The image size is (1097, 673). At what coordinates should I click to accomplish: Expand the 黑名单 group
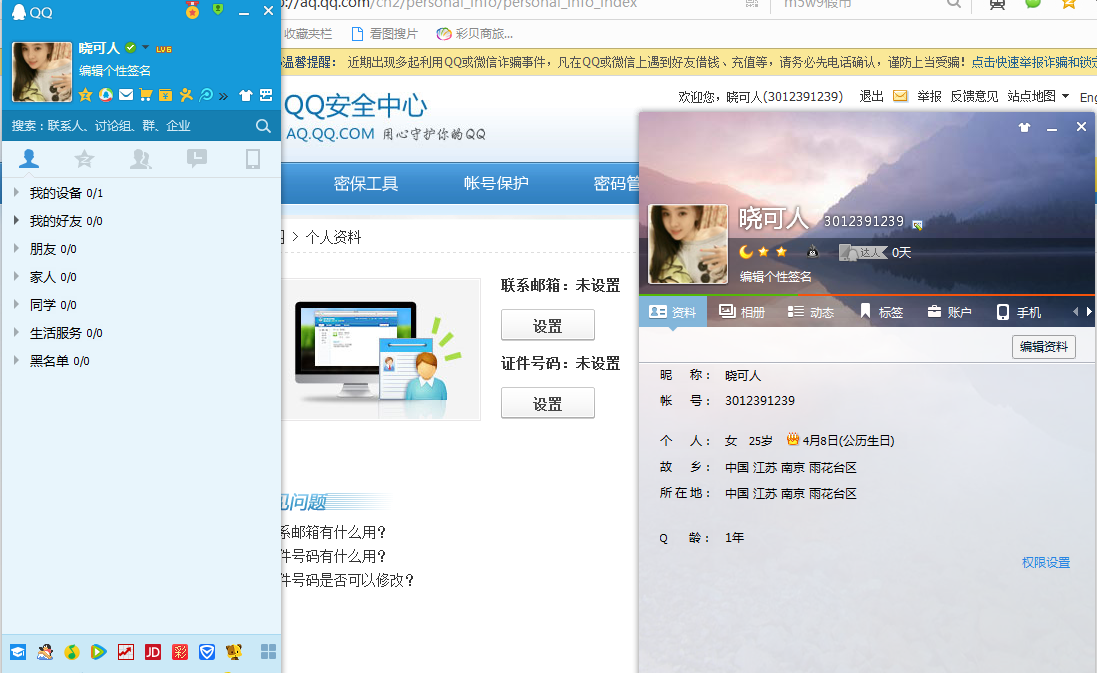[x=16, y=360]
